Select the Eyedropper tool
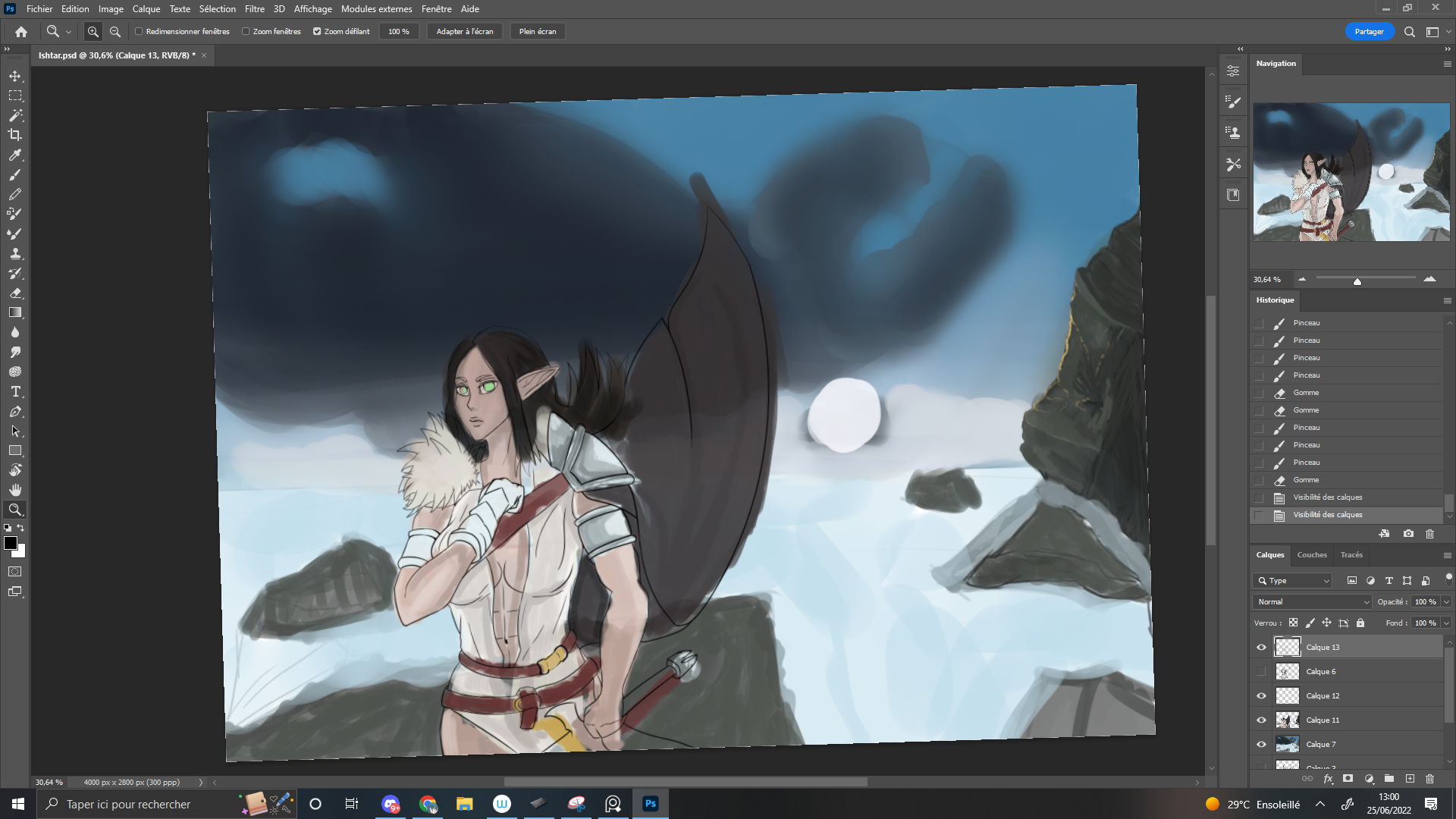 [15, 155]
